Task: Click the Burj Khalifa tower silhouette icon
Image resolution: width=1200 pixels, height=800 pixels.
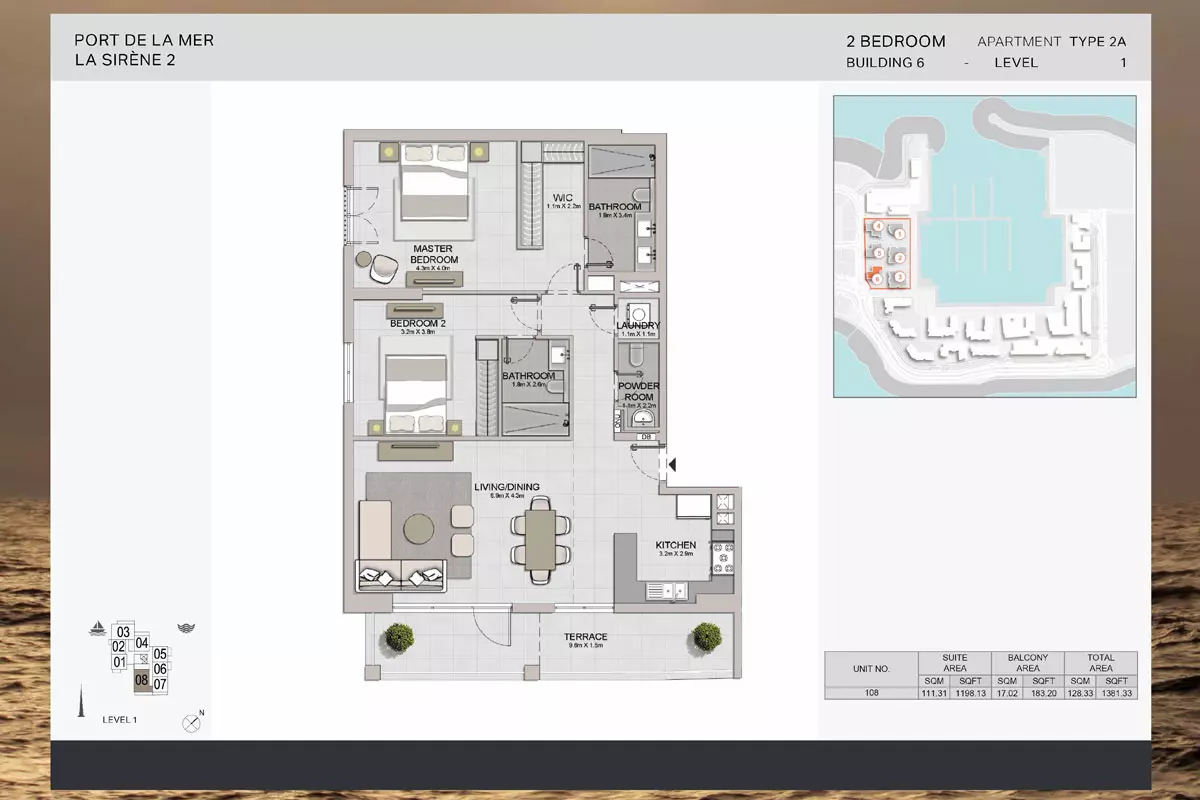Action: tap(80, 695)
